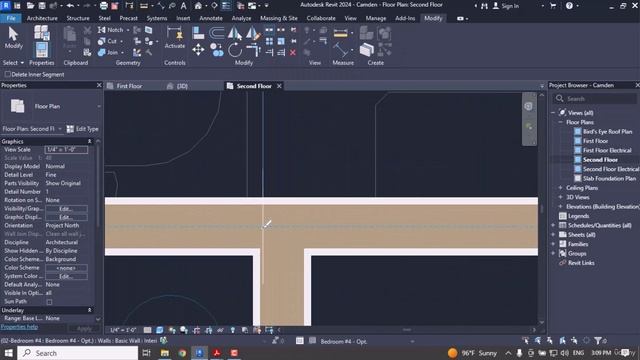Viewport: 640px width, 360px height.
Task: Click the View Scale input field
Action: pyautogui.click(x=66, y=150)
